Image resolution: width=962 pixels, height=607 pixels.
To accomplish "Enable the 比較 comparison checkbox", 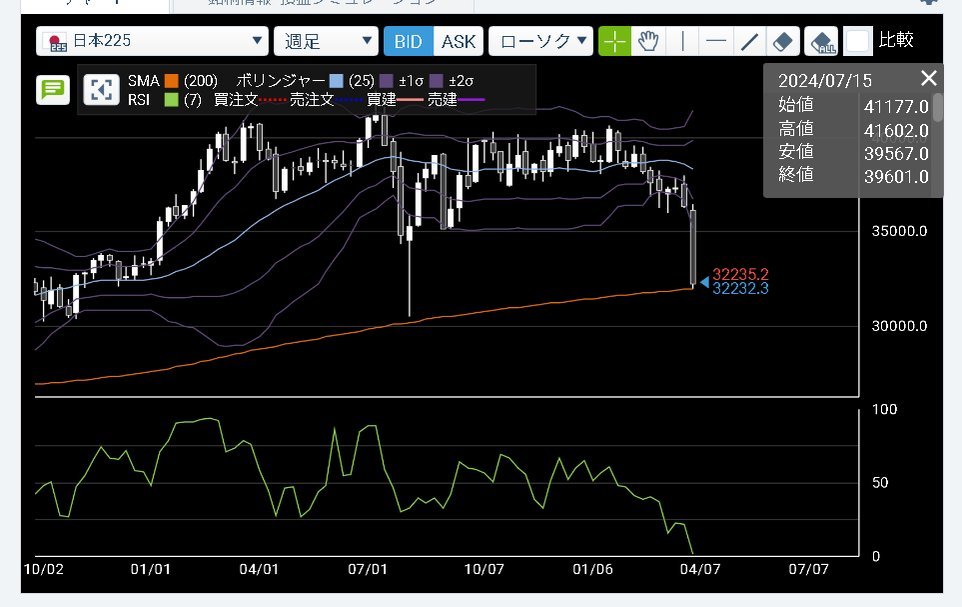I will coord(858,41).
